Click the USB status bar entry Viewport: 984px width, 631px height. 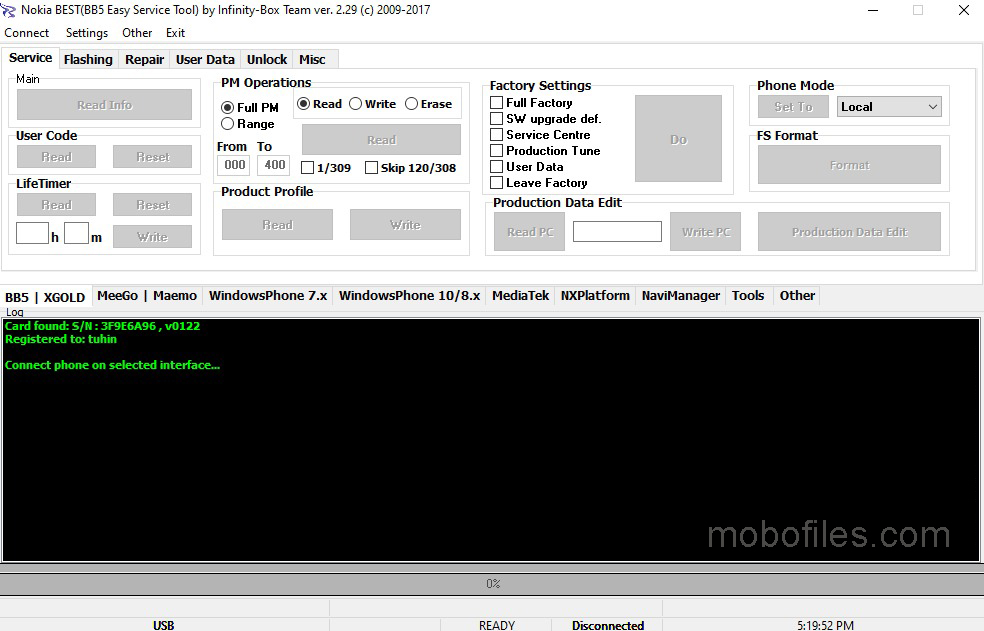coord(164,625)
